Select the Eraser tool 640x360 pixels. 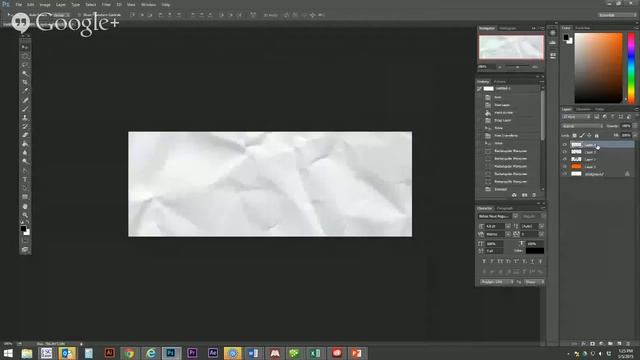tap(25, 135)
